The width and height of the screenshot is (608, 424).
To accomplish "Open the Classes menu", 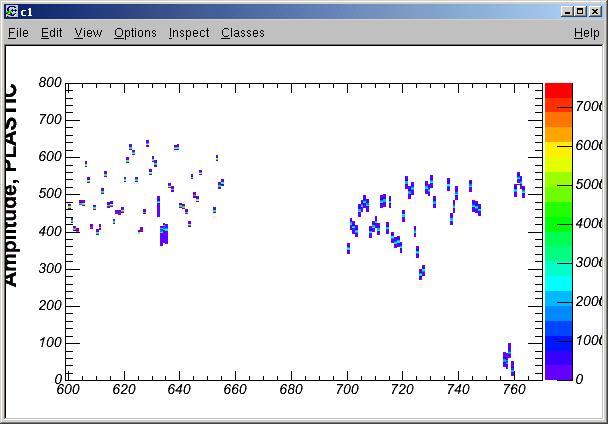I will tap(243, 33).
